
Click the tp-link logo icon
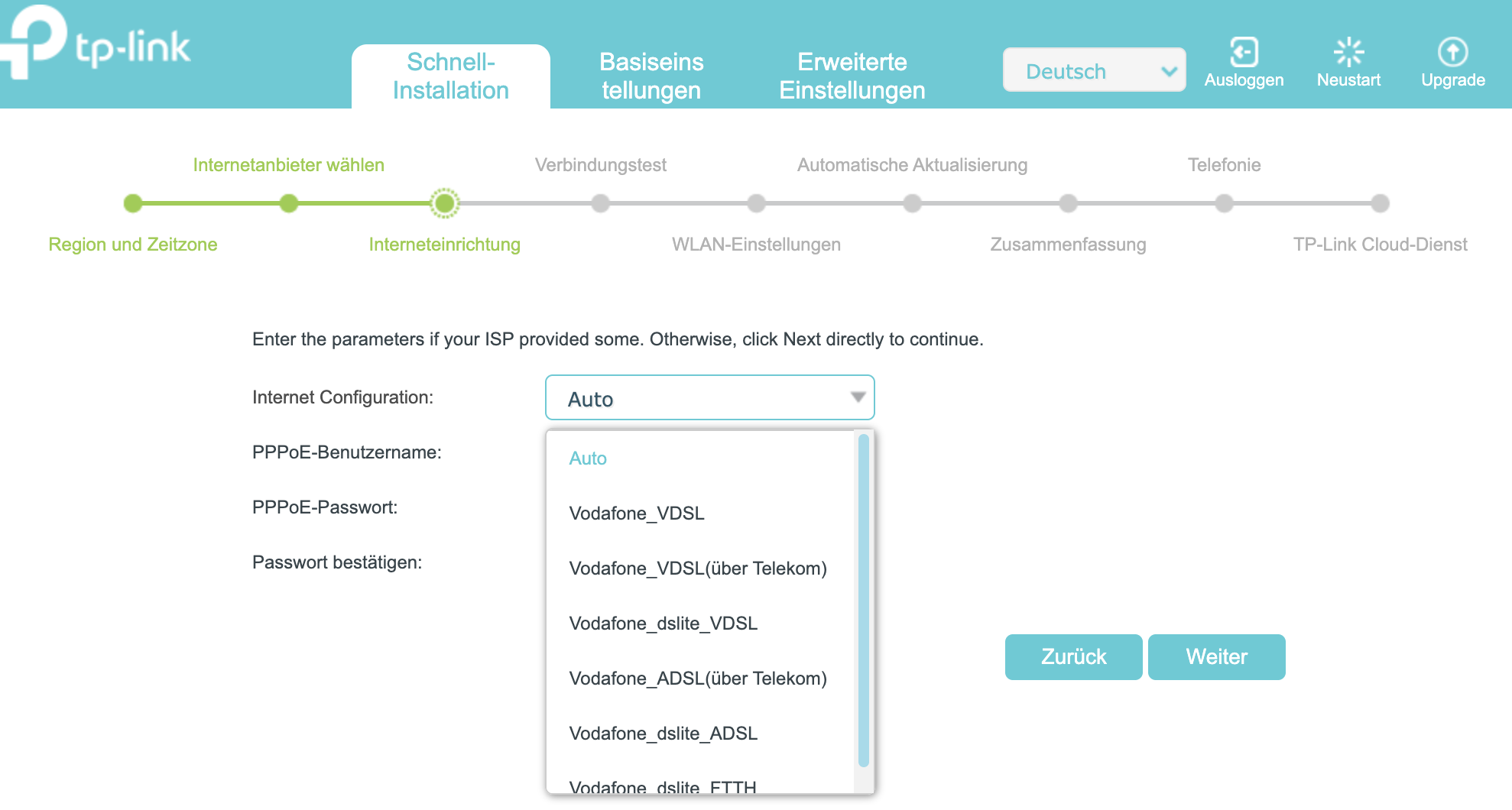pos(34,42)
